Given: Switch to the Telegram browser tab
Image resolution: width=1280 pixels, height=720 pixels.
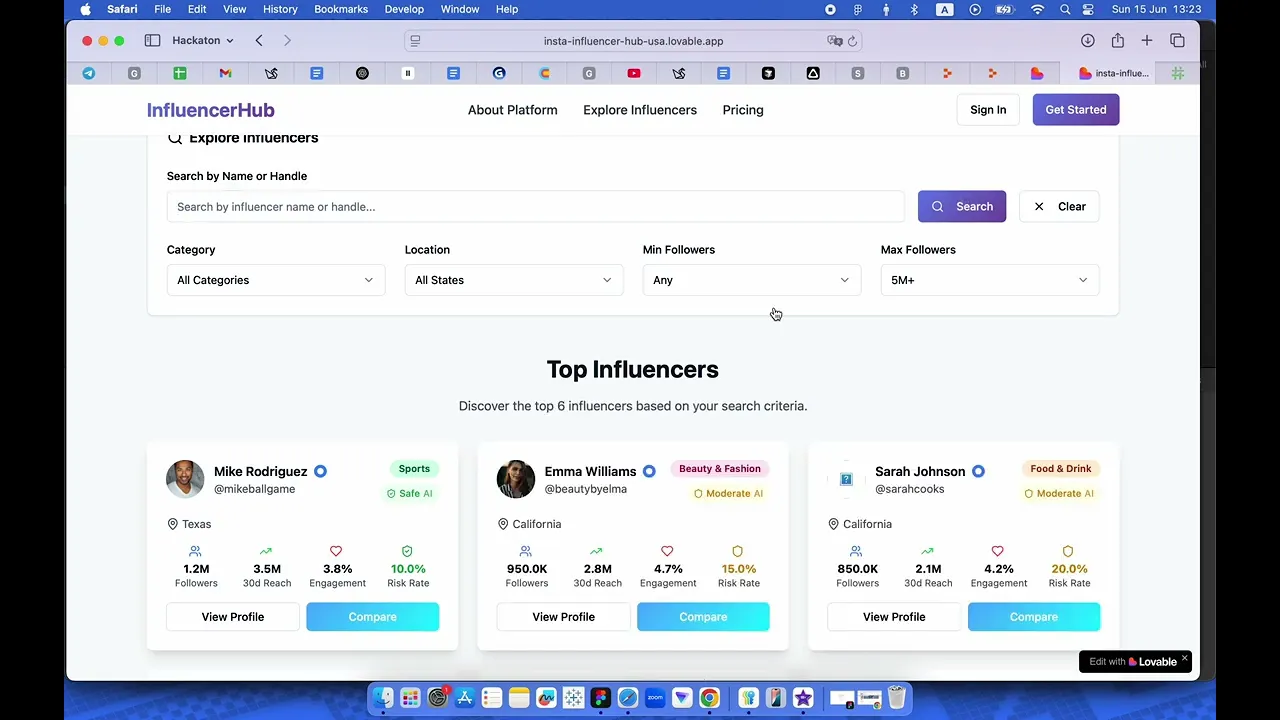Looking at the screenshot, I should (x=89, y=73).
